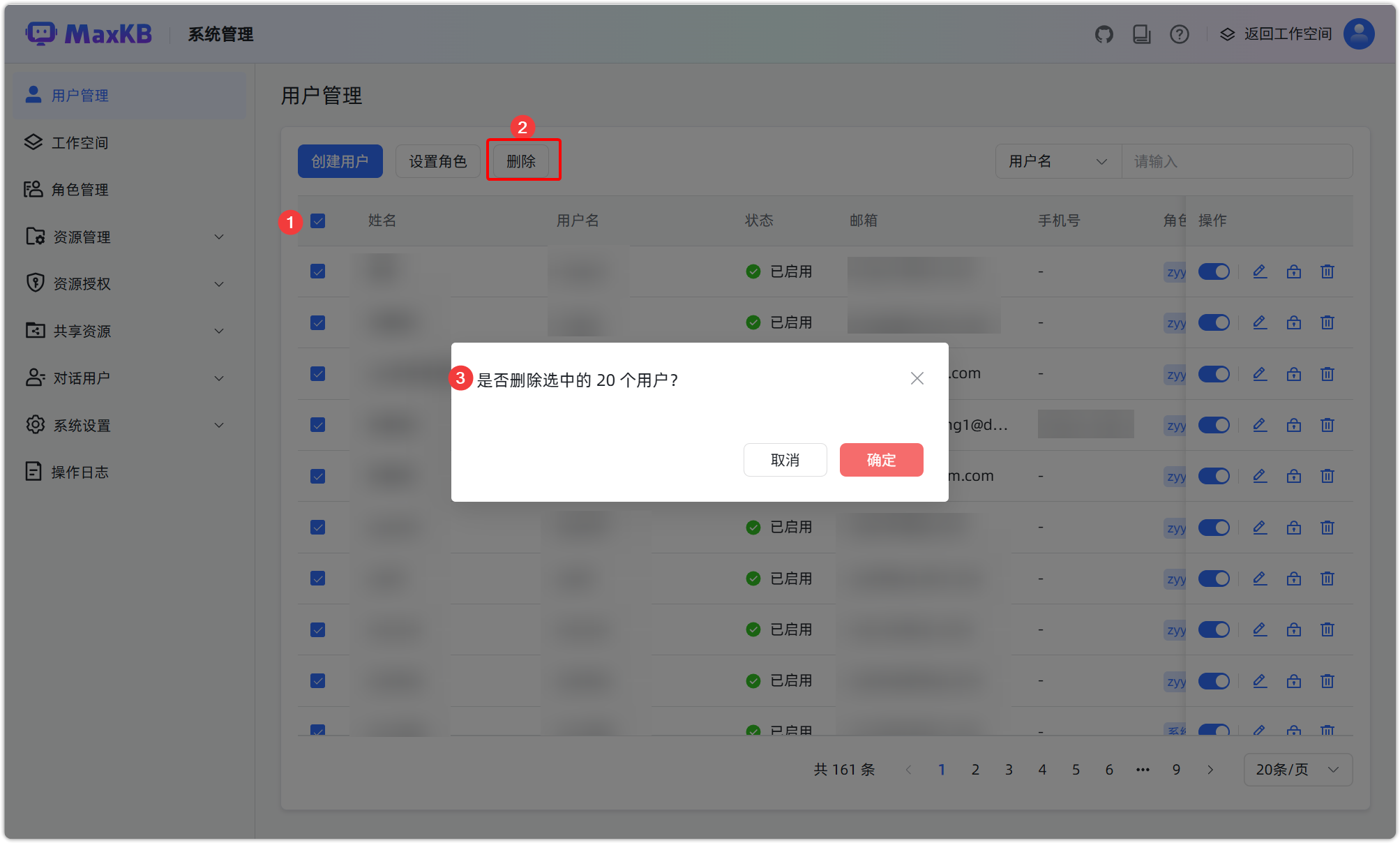This screenshot has height=843, width=1400.
Task: Select 系统管理 in the top menu bar
Action: (219, 33)
